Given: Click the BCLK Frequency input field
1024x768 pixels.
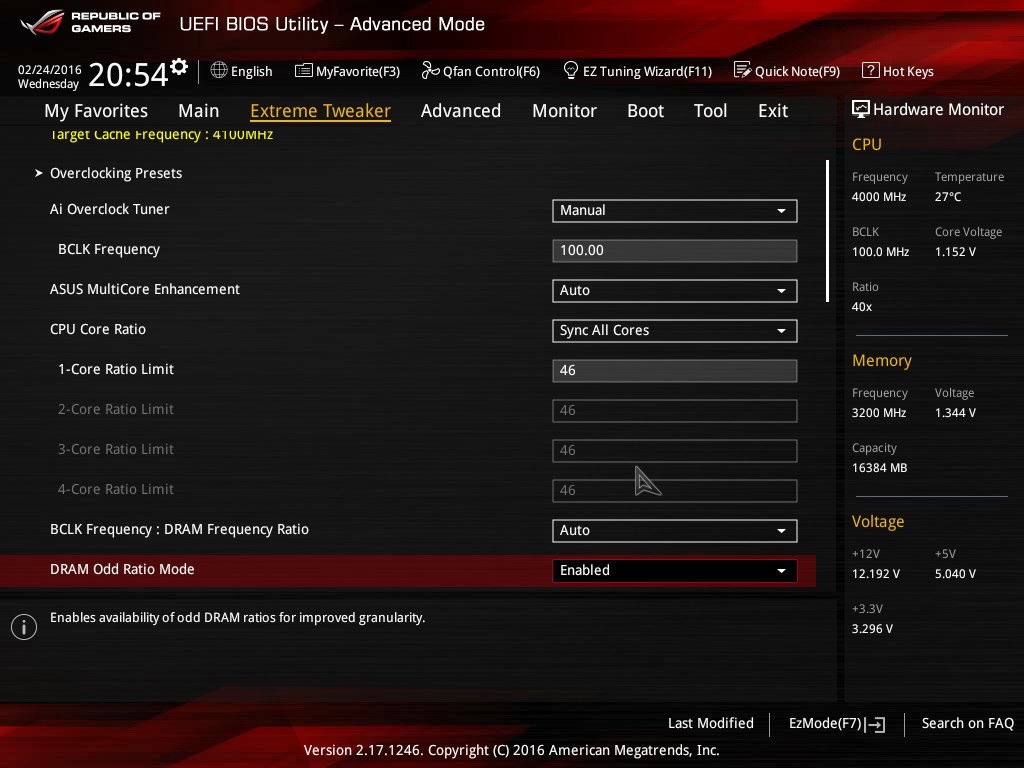Looking at the screenshot, I should point(675,251).
